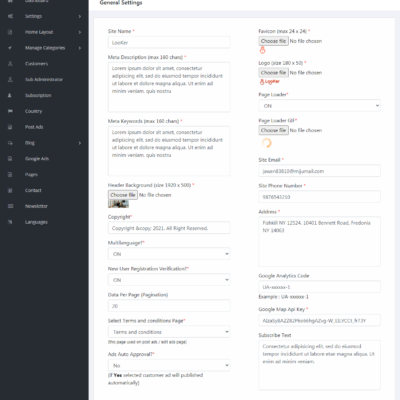Click the Post Ads sidebar icon
Image resolution: width=400 pixels, height=400 pixels.
tap(10, 127)
